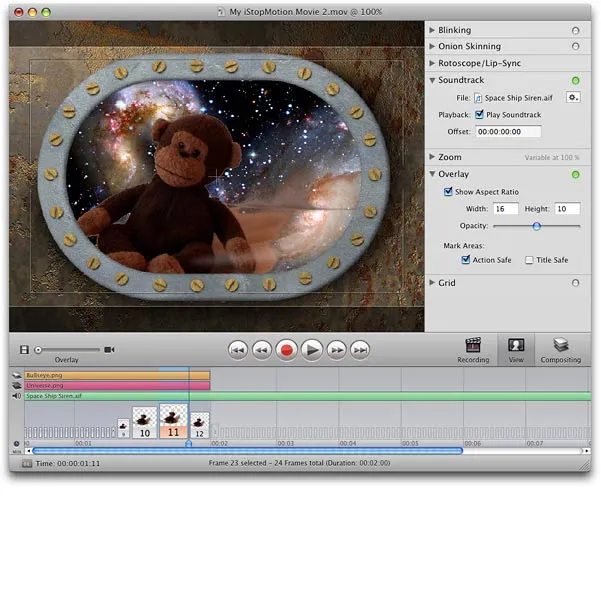Switch to the View tab

coord(516,350)
